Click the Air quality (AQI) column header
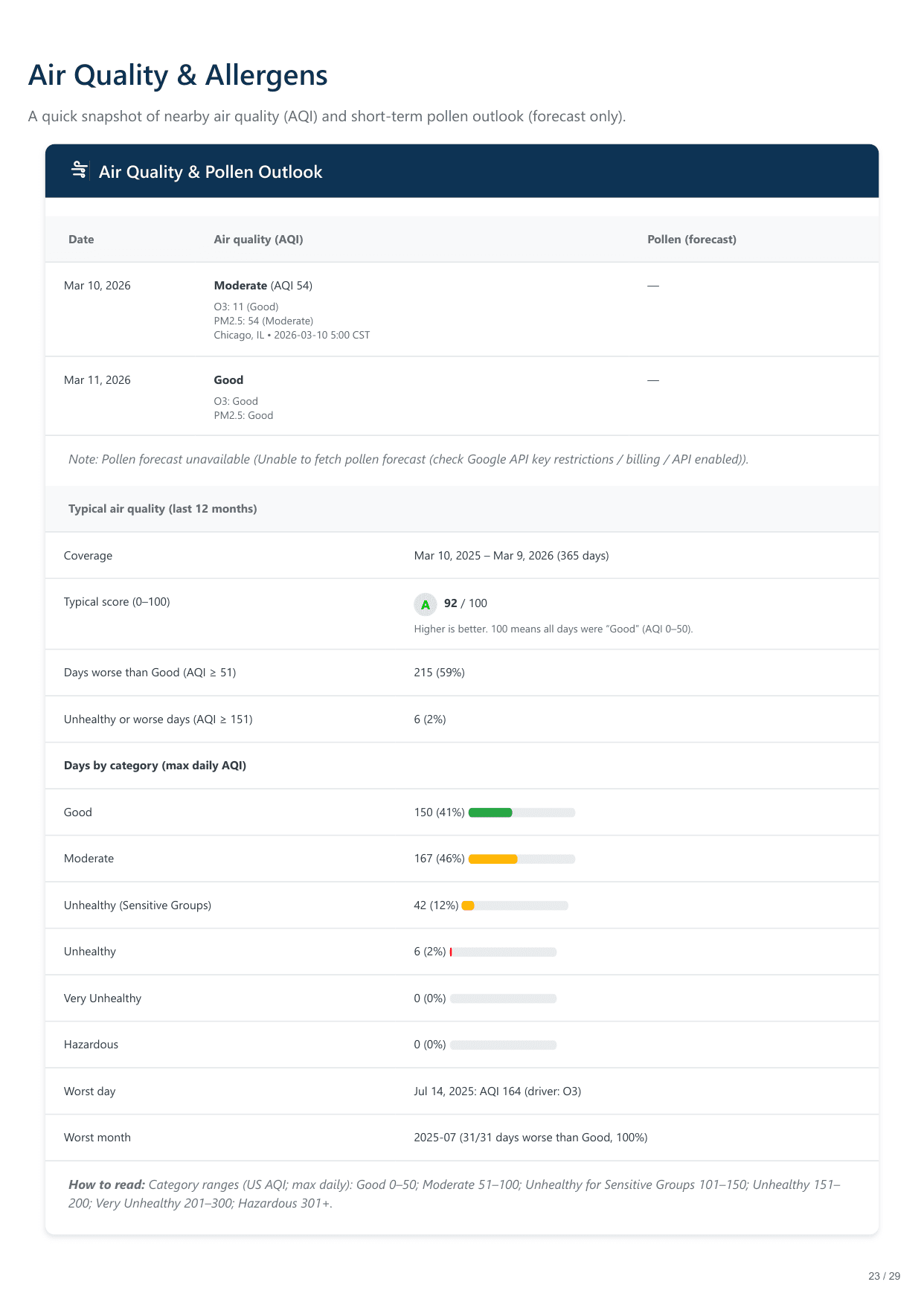924x1305 pixels. tap(258, 240)
